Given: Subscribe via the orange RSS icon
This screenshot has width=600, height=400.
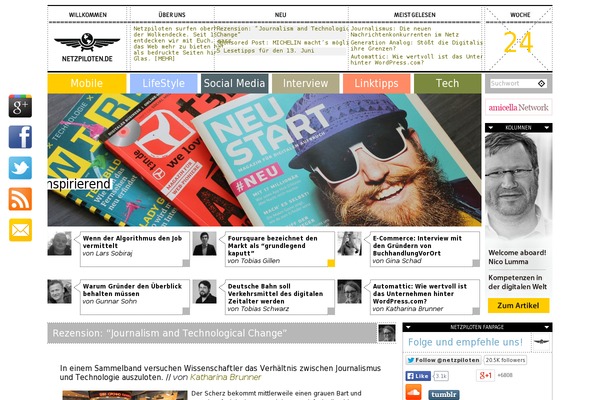Looking at the screenshot, I should pos(20,199).
